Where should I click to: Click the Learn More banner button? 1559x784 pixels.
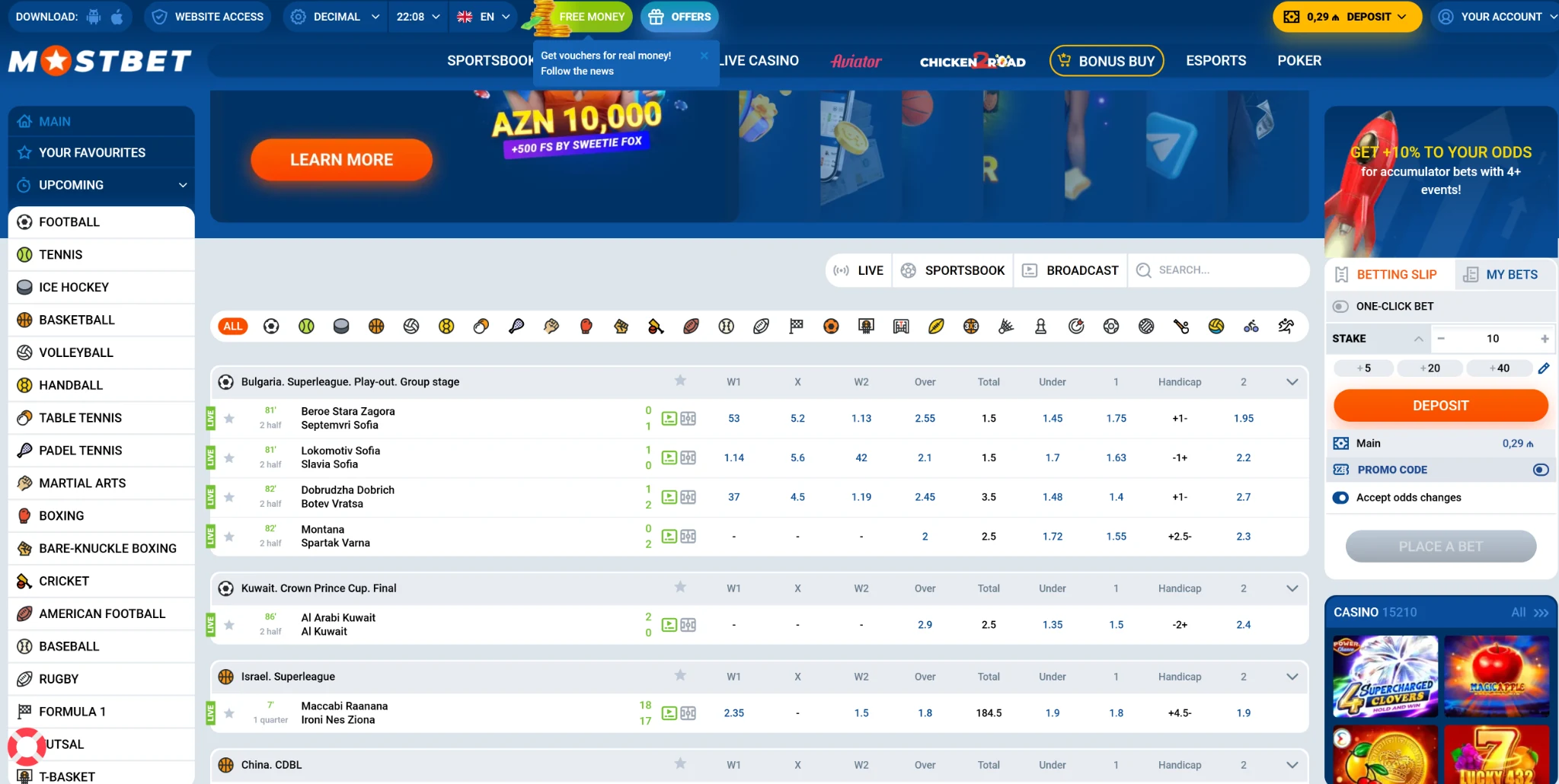point(341,160)
